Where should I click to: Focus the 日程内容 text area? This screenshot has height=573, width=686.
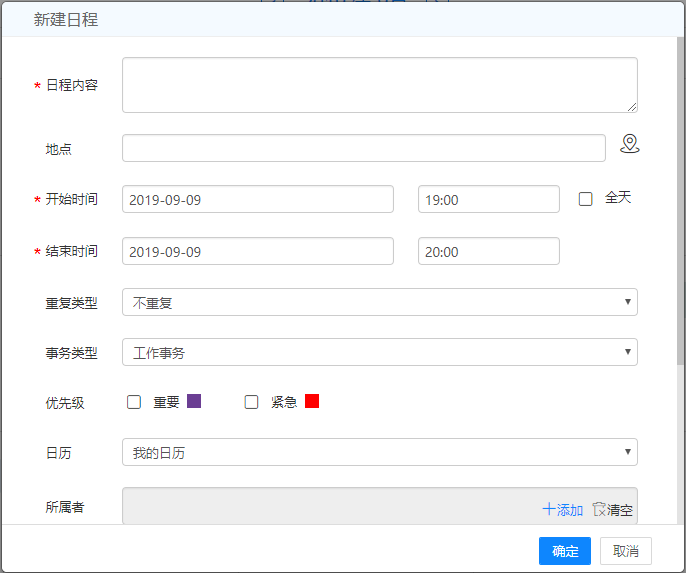379,85
